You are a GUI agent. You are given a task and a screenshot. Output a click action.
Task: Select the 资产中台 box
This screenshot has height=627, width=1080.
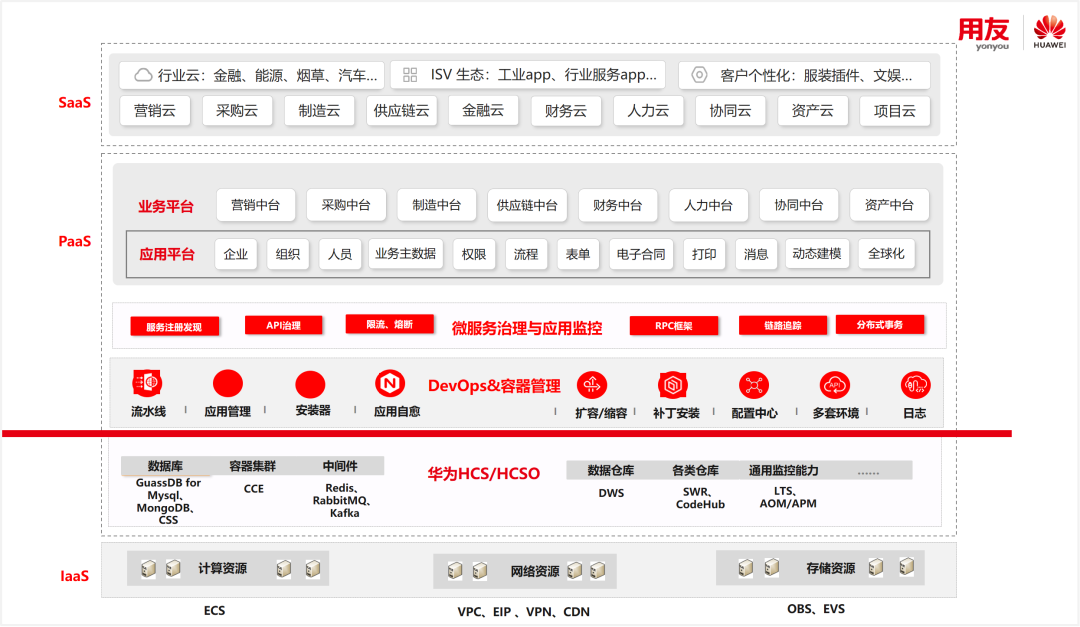pos(889,205)
